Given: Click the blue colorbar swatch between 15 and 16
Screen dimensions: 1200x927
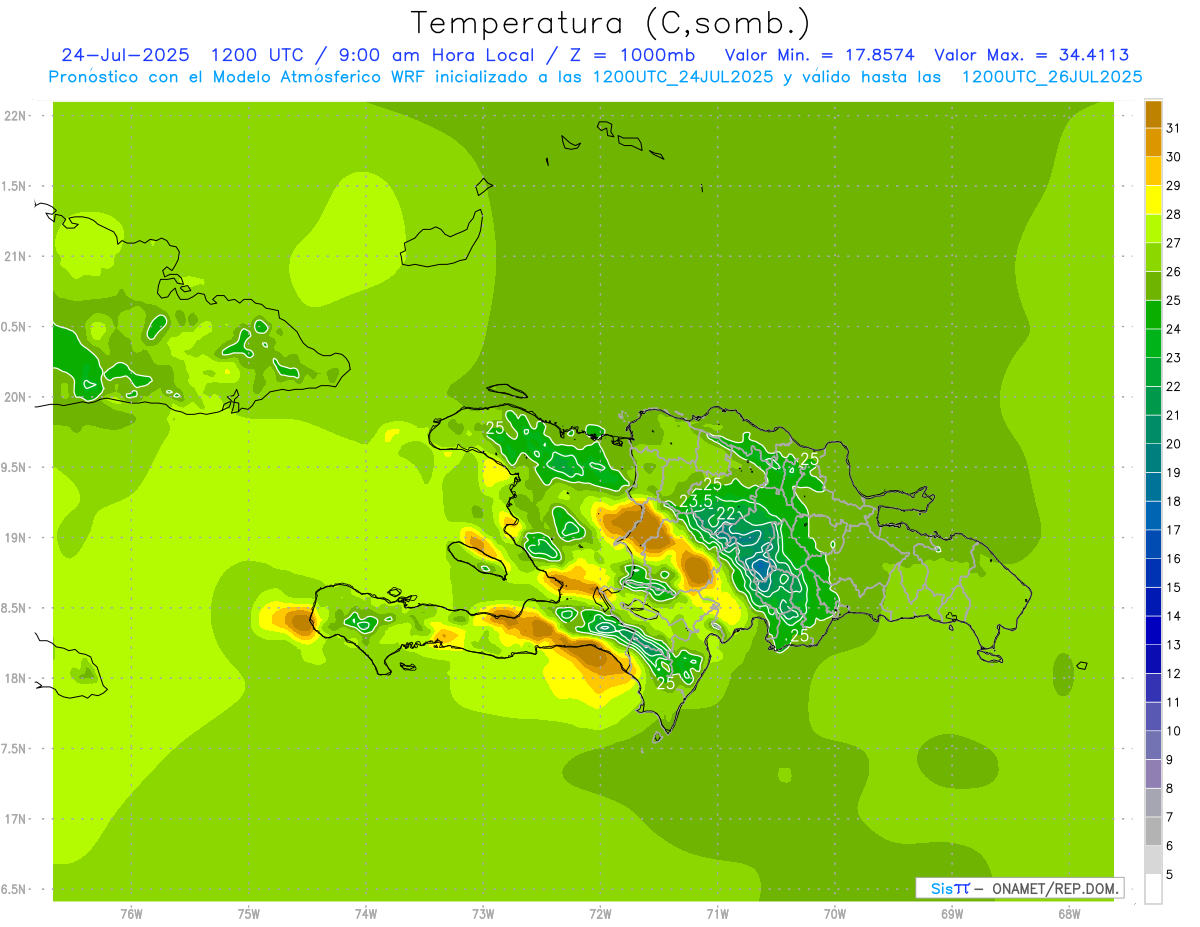Looking at the screenshot, I should click(1153, 573).
